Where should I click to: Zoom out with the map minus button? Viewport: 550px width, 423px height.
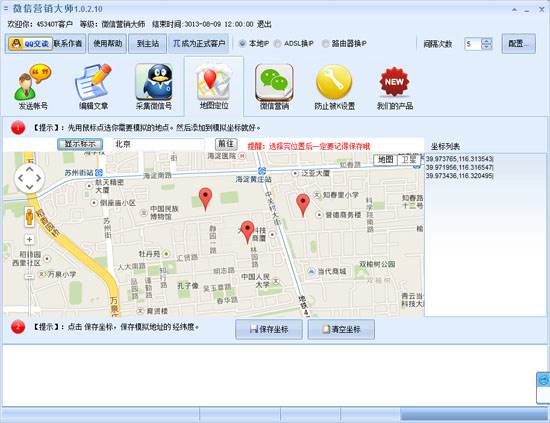tap(29, 277)
